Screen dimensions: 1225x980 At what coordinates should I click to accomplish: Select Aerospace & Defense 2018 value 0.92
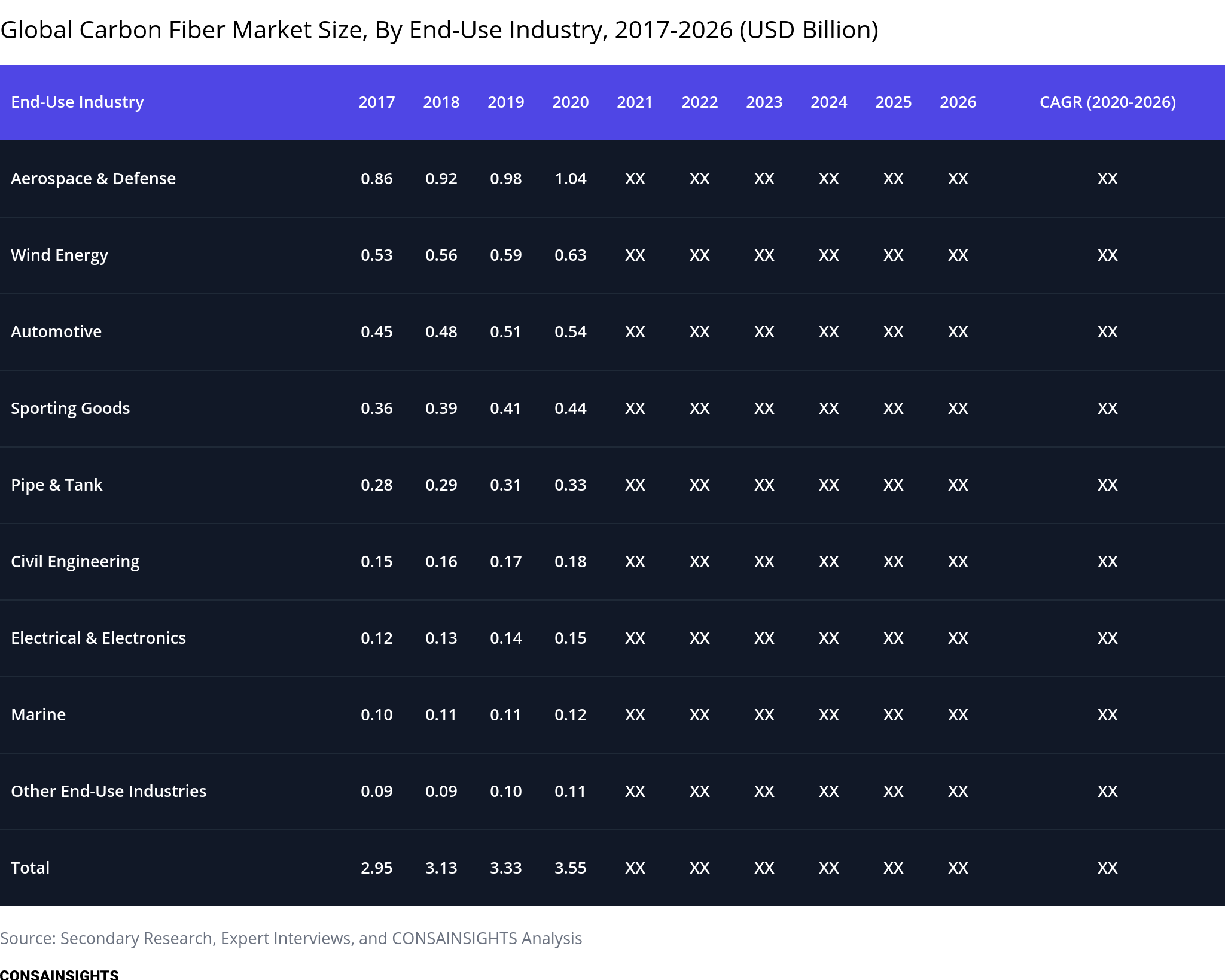[441, 179]
